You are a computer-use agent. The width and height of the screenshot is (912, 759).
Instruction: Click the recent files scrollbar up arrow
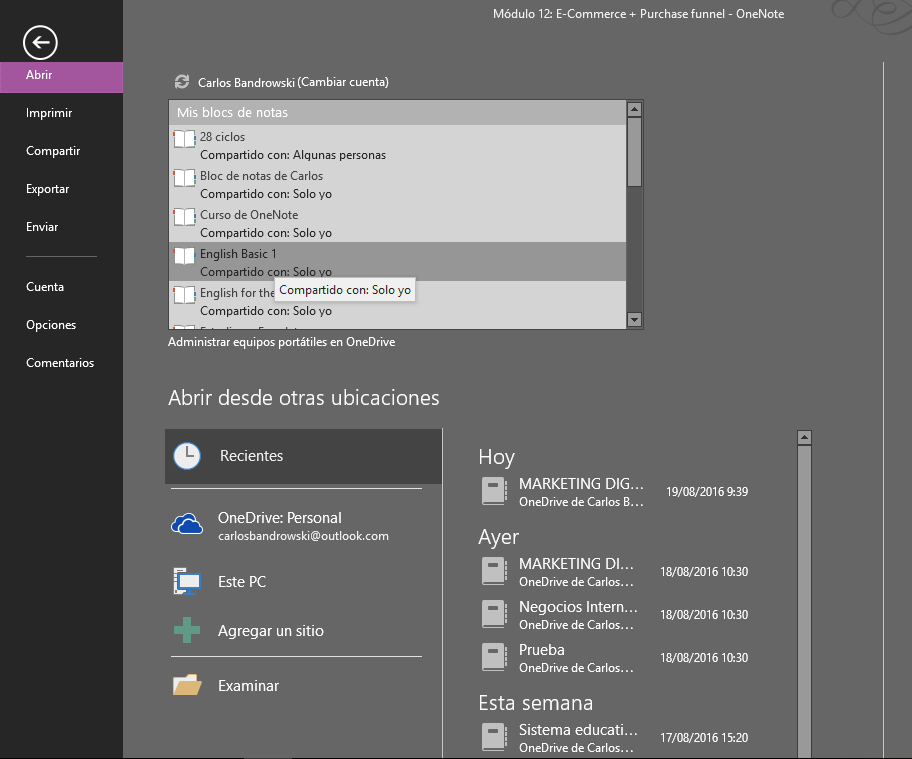[x=803, y=436]
